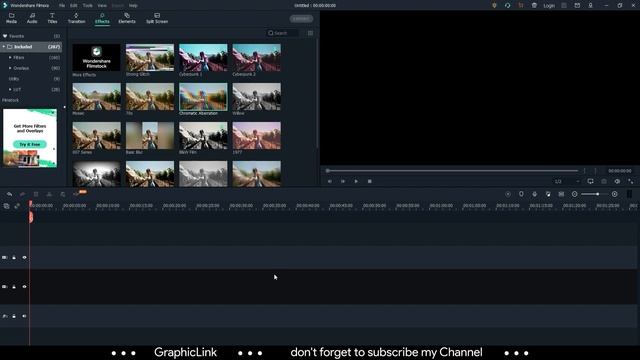Click the effects Search field
This screenshot has height=360, width=640.
282,33
